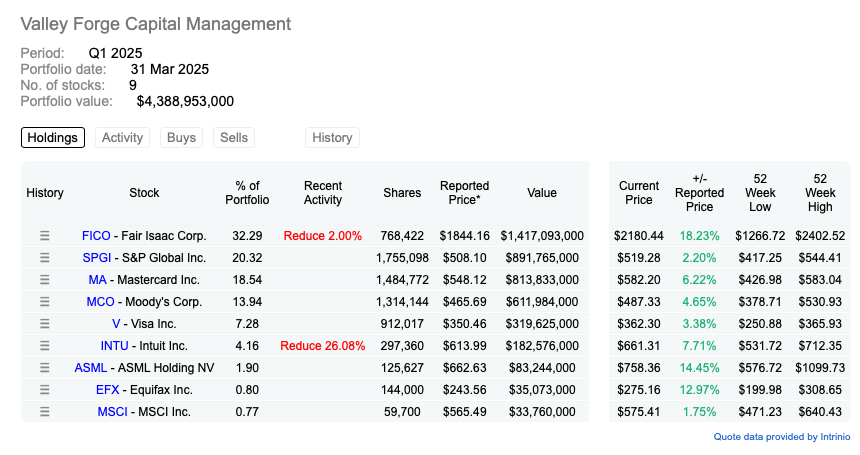860x455 pixels.
Task: Click the 1,755,098 shares cell
Action: (x=402, y=258)
